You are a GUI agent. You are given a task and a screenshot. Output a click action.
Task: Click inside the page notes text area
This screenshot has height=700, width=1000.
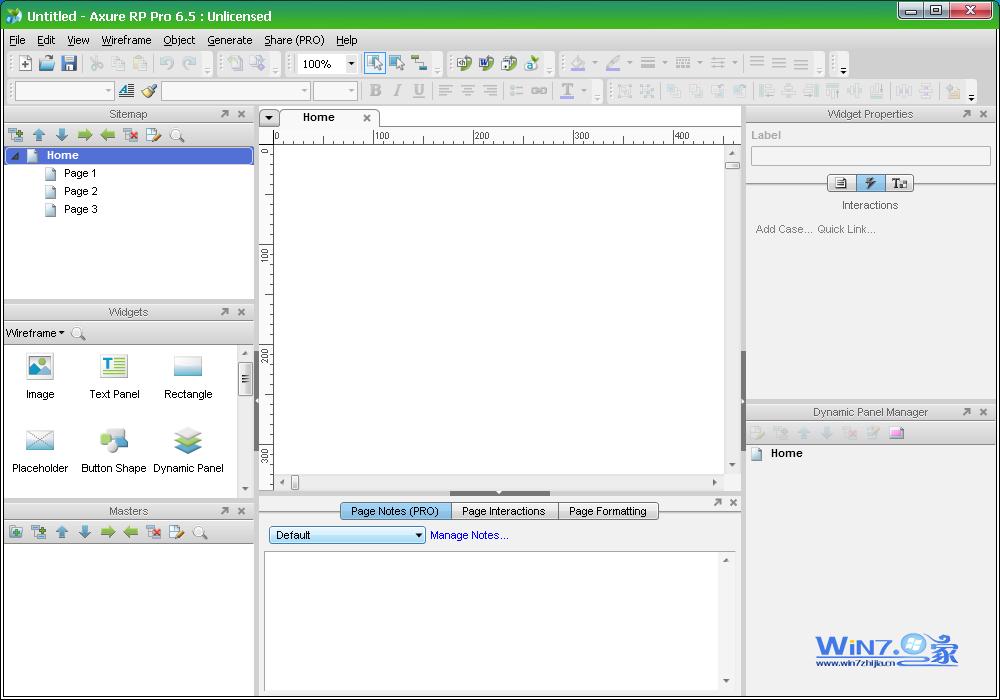(492, 620)
